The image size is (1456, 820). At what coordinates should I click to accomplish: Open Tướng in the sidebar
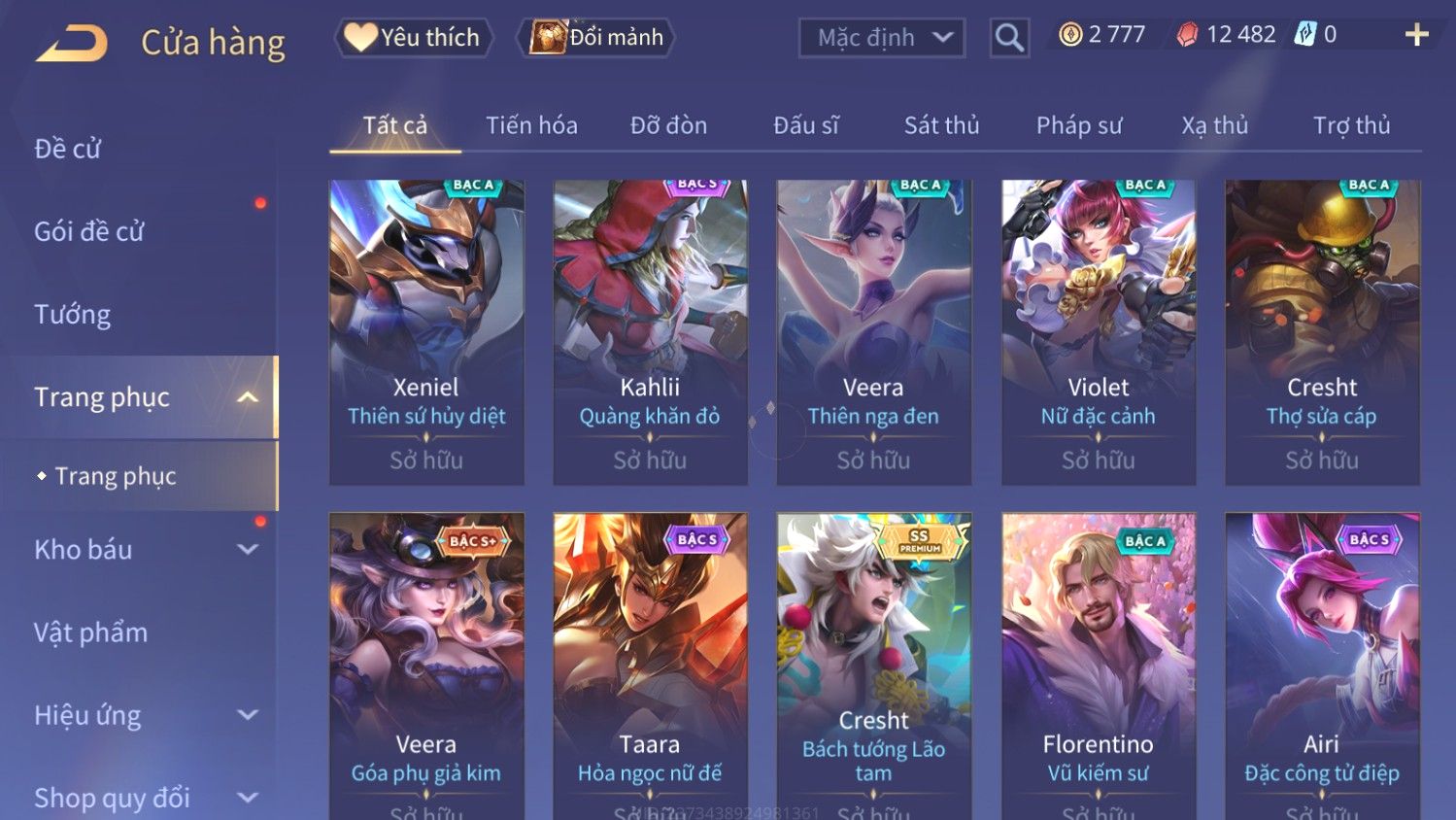[x=72, y=315]
